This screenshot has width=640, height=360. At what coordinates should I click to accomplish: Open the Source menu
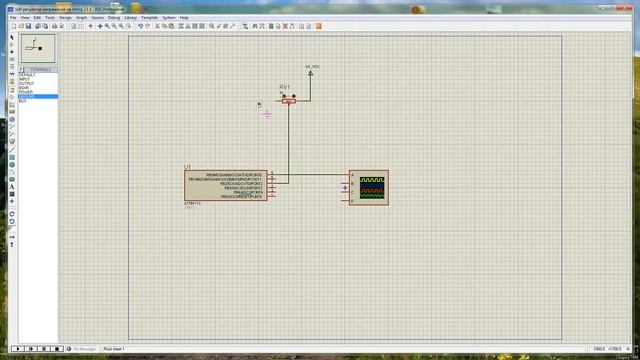tap(98, 18)
